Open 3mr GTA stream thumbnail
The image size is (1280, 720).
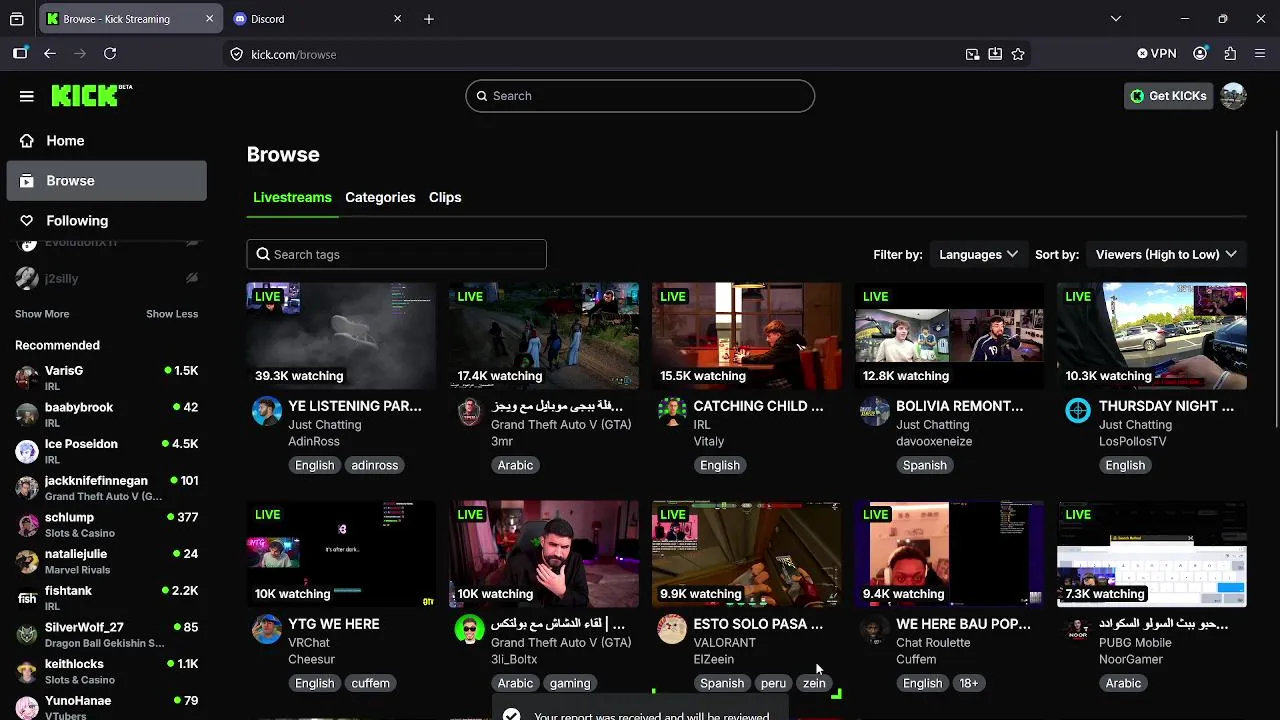pos(544,336)
